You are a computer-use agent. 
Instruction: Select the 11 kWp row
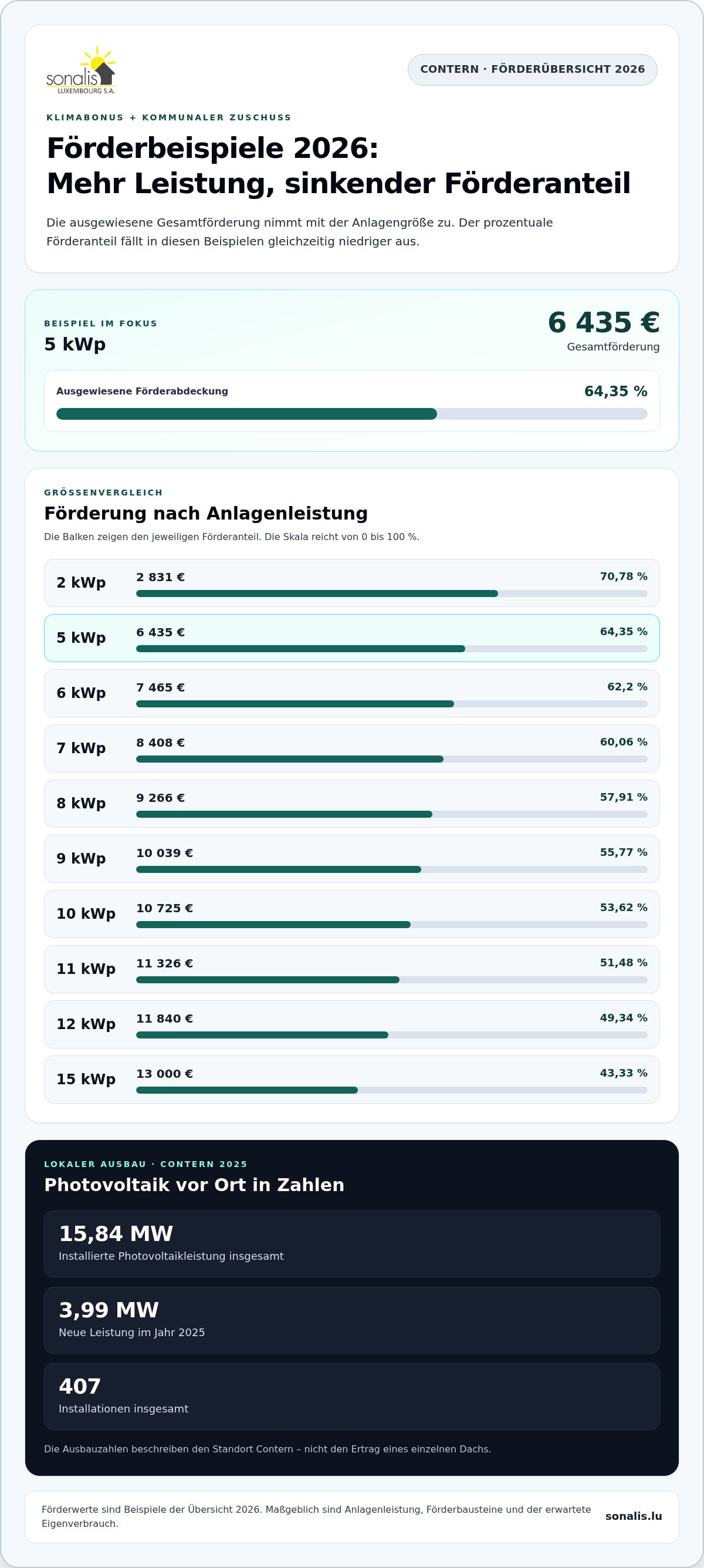(x=351, y=969)
